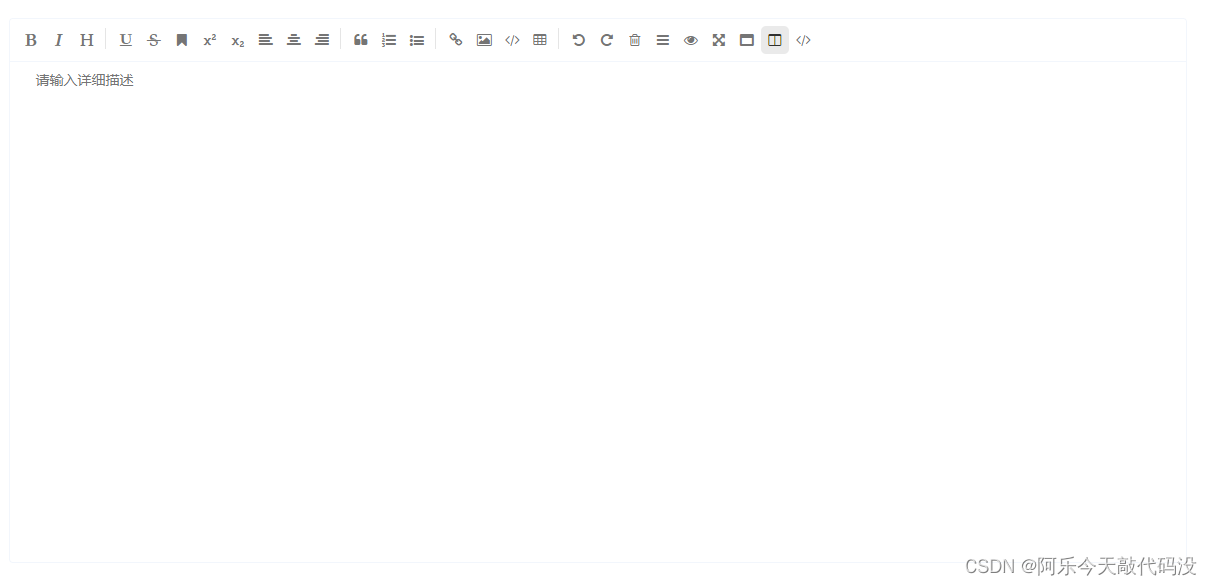Center-align the text
This screenshot has width=1212, height=585.
(294, 40)
